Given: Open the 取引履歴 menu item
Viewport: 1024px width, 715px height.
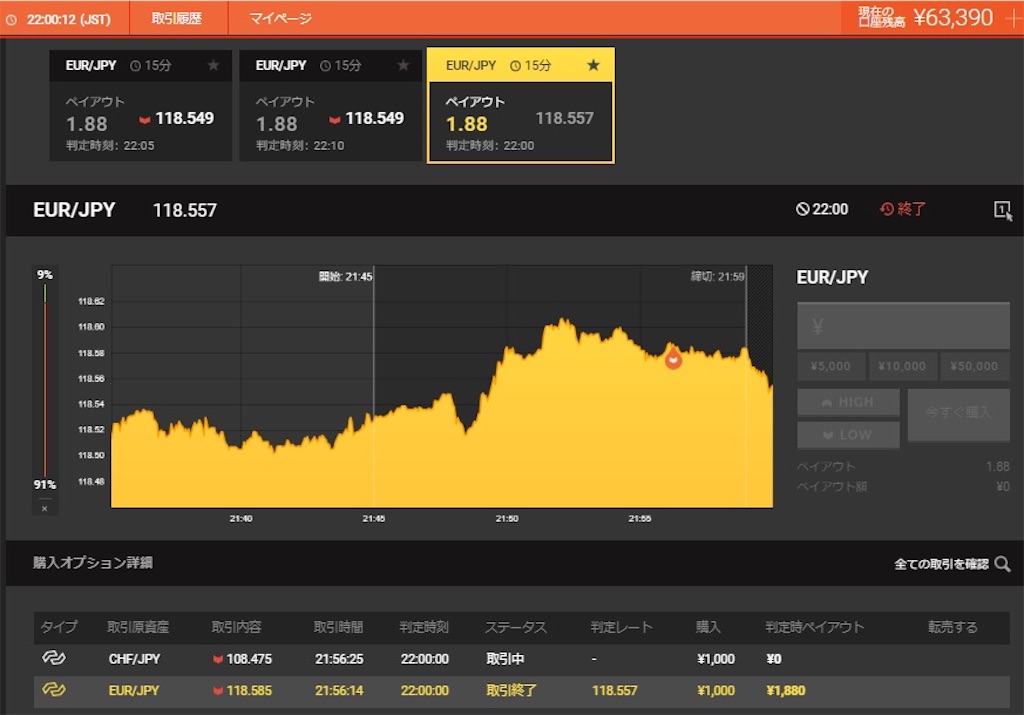Looking at the screenshot, I should 176,18.
